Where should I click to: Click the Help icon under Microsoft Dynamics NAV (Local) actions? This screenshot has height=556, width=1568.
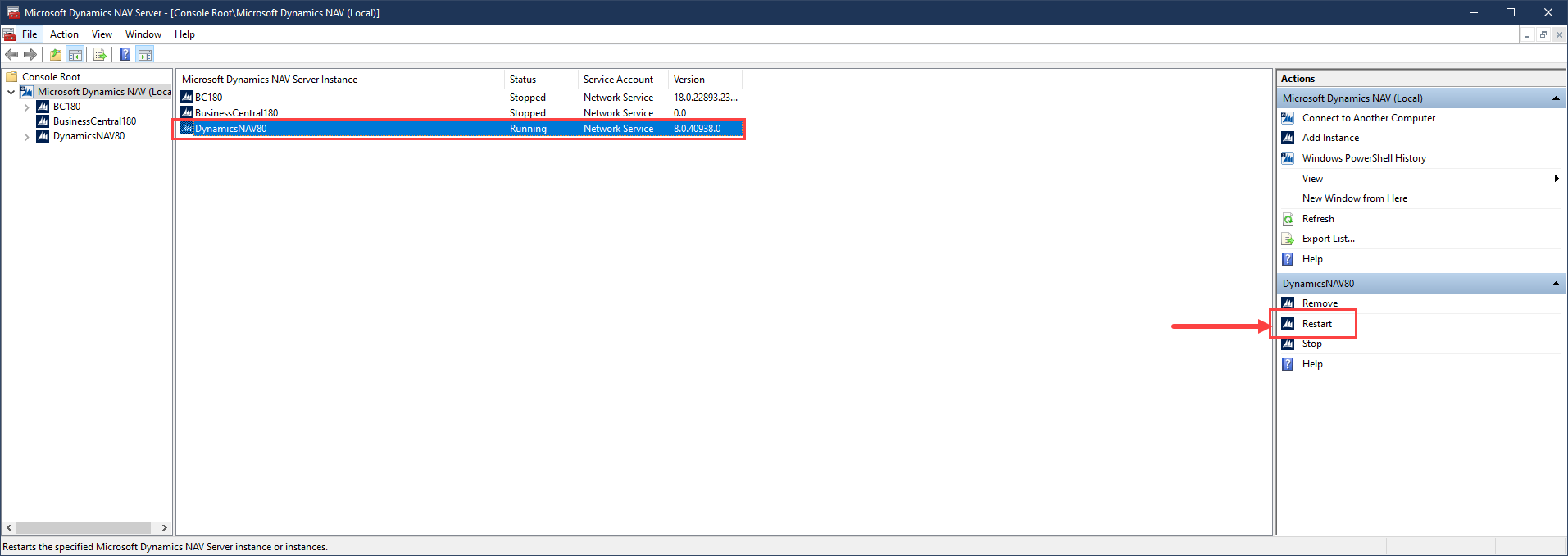[x=1288, y=259]
